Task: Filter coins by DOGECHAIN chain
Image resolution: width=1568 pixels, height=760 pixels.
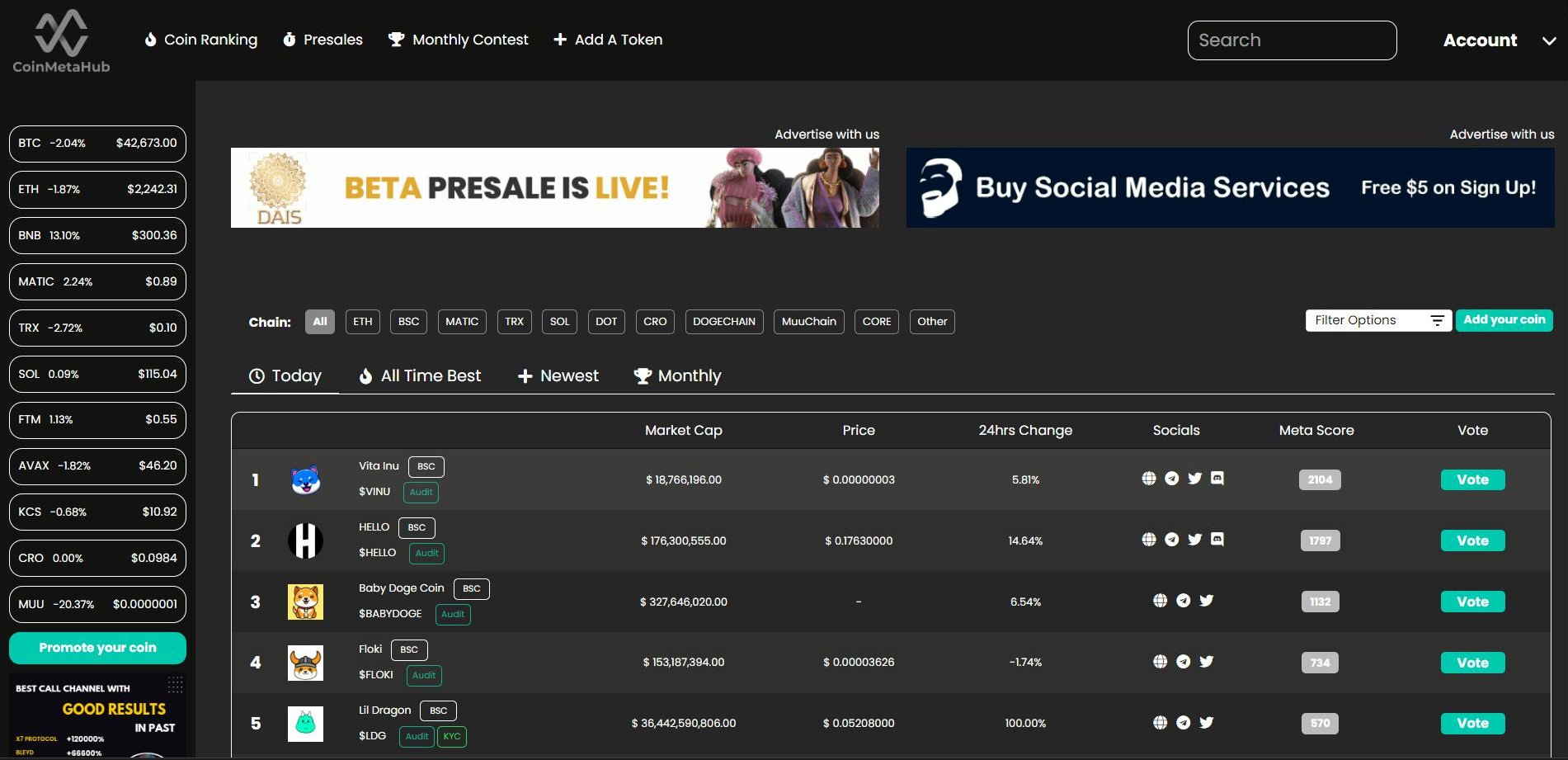Action: (x=724, y=322)
